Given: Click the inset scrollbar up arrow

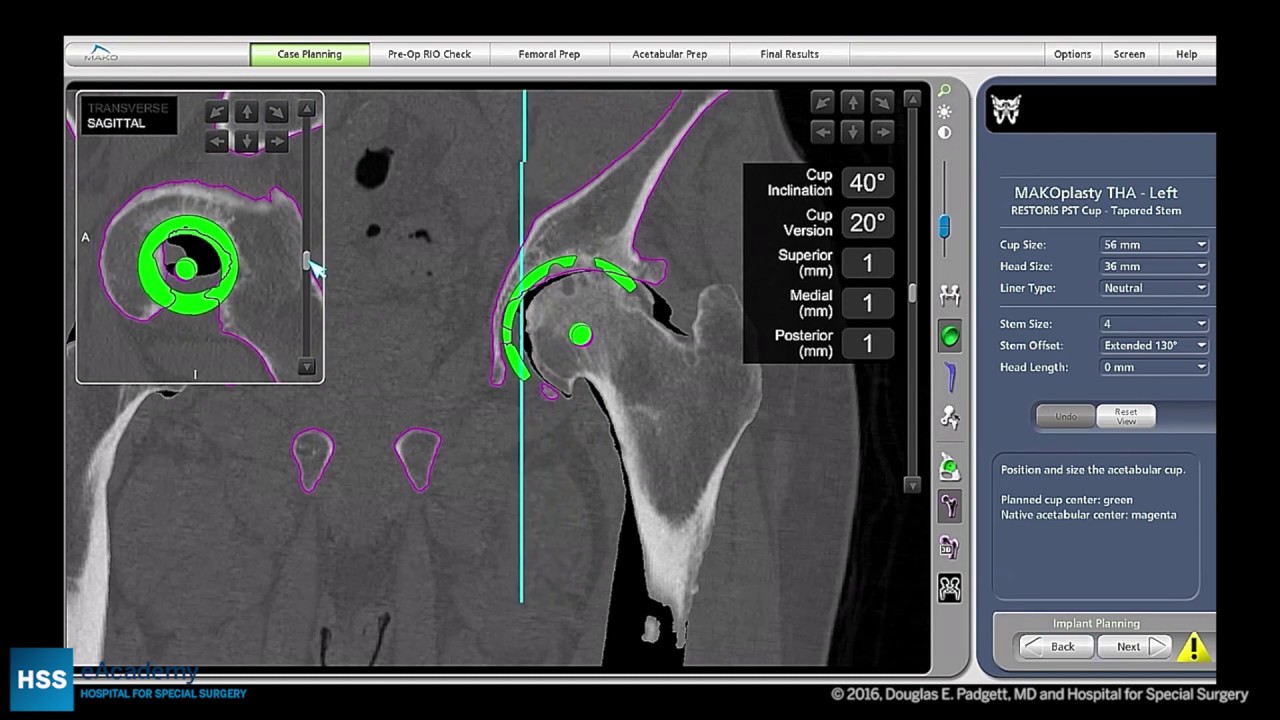Looking at the screenshot, I should pyautogui.click(x=307, y=108).
